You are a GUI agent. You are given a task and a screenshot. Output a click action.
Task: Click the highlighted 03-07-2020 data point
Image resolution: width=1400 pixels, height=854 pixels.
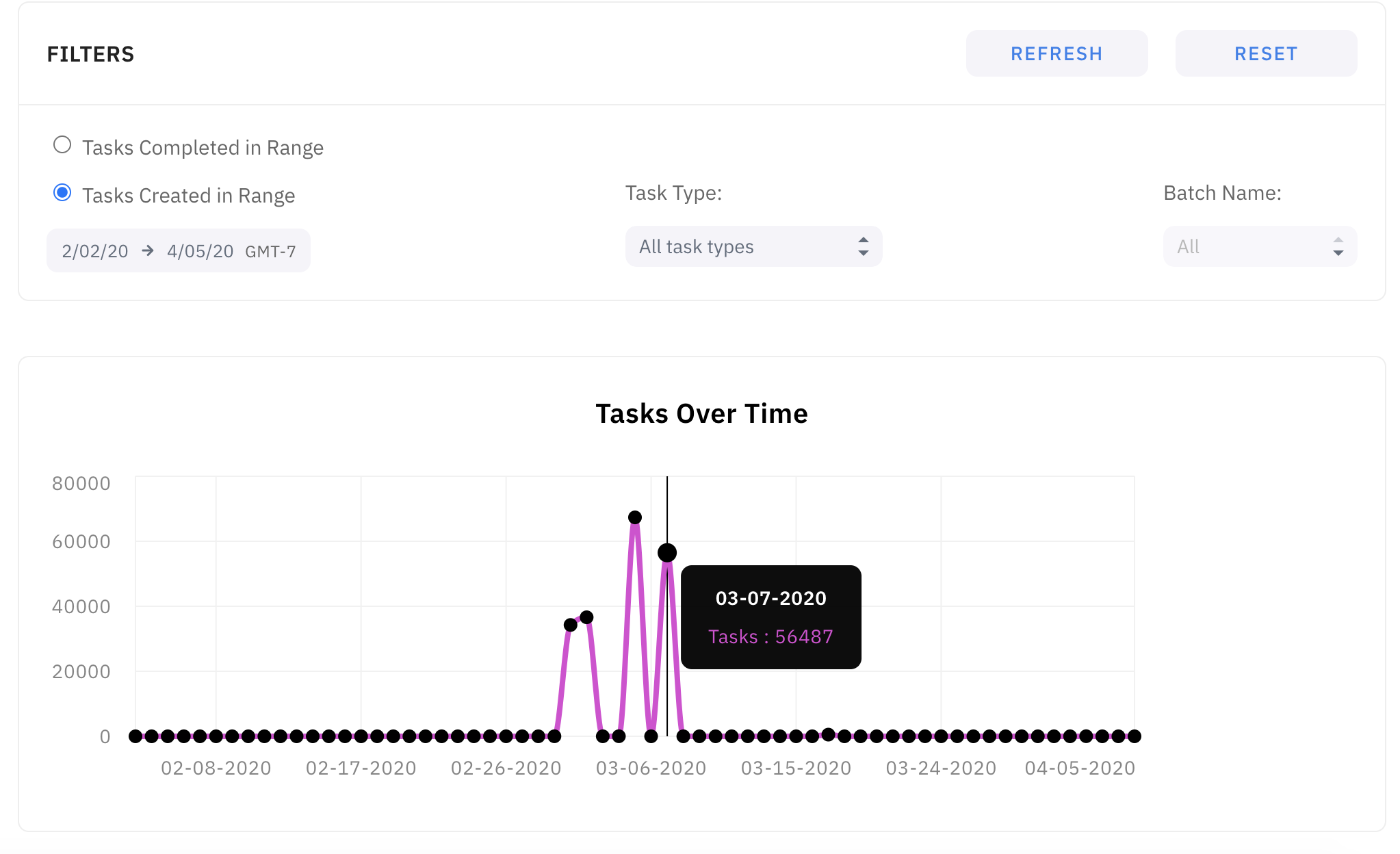(667, 553)
